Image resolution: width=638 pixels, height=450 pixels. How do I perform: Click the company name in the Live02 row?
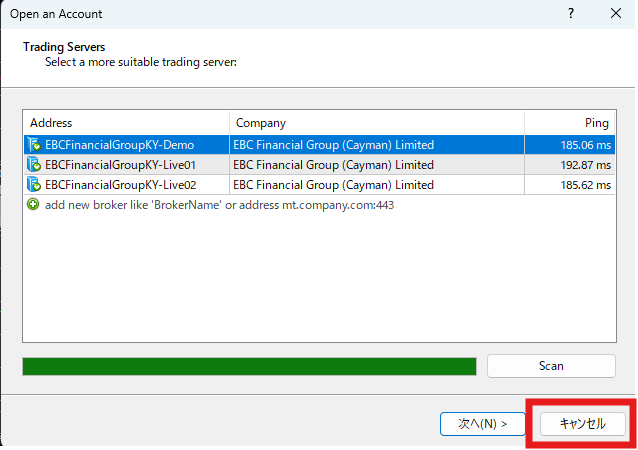coord(334,185)
